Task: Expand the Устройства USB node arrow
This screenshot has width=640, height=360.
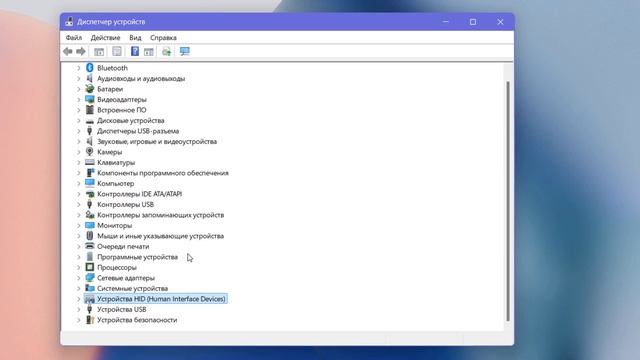Action: [79, 309]
